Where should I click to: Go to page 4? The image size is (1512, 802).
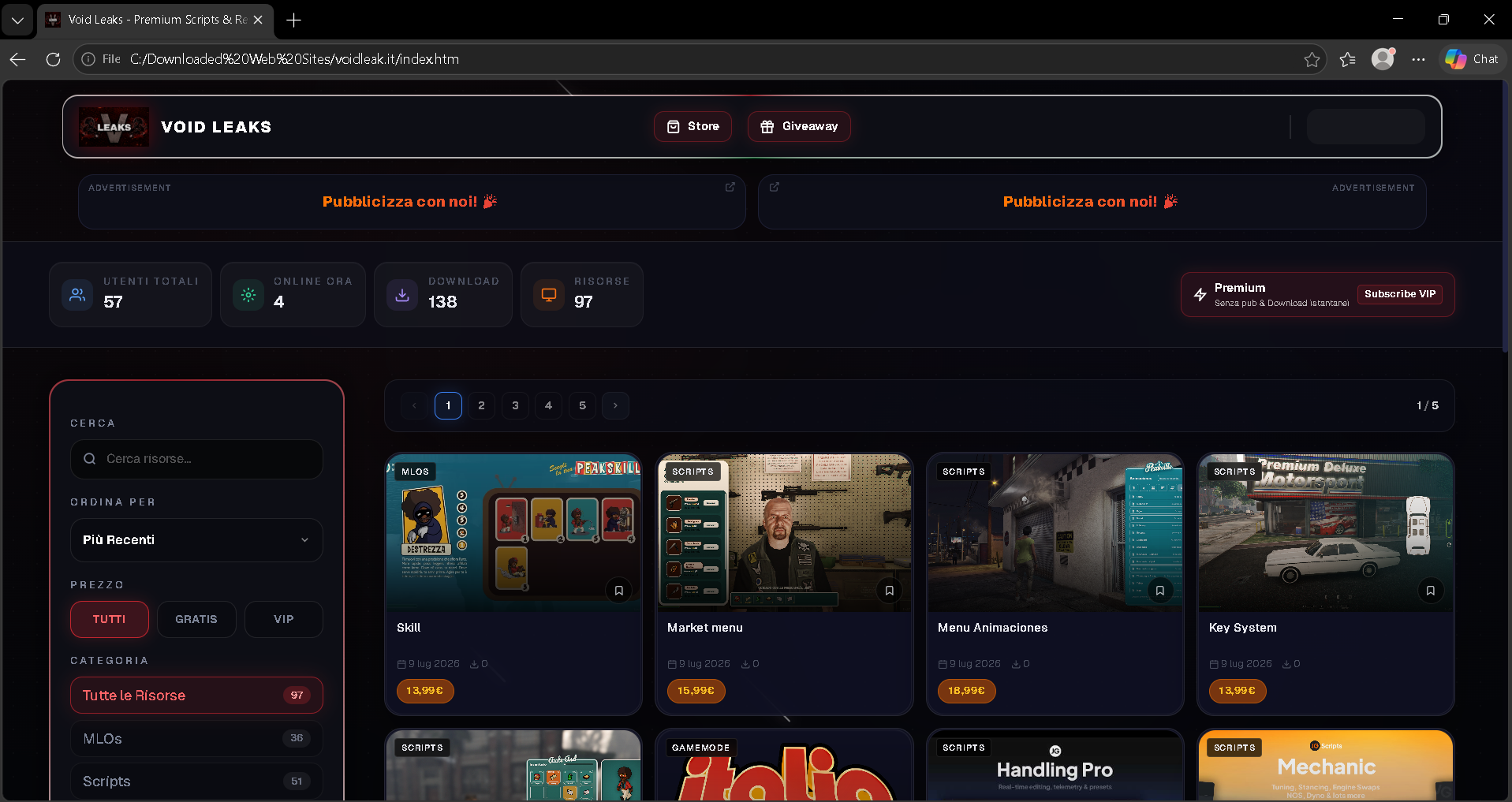click(549, 405)
